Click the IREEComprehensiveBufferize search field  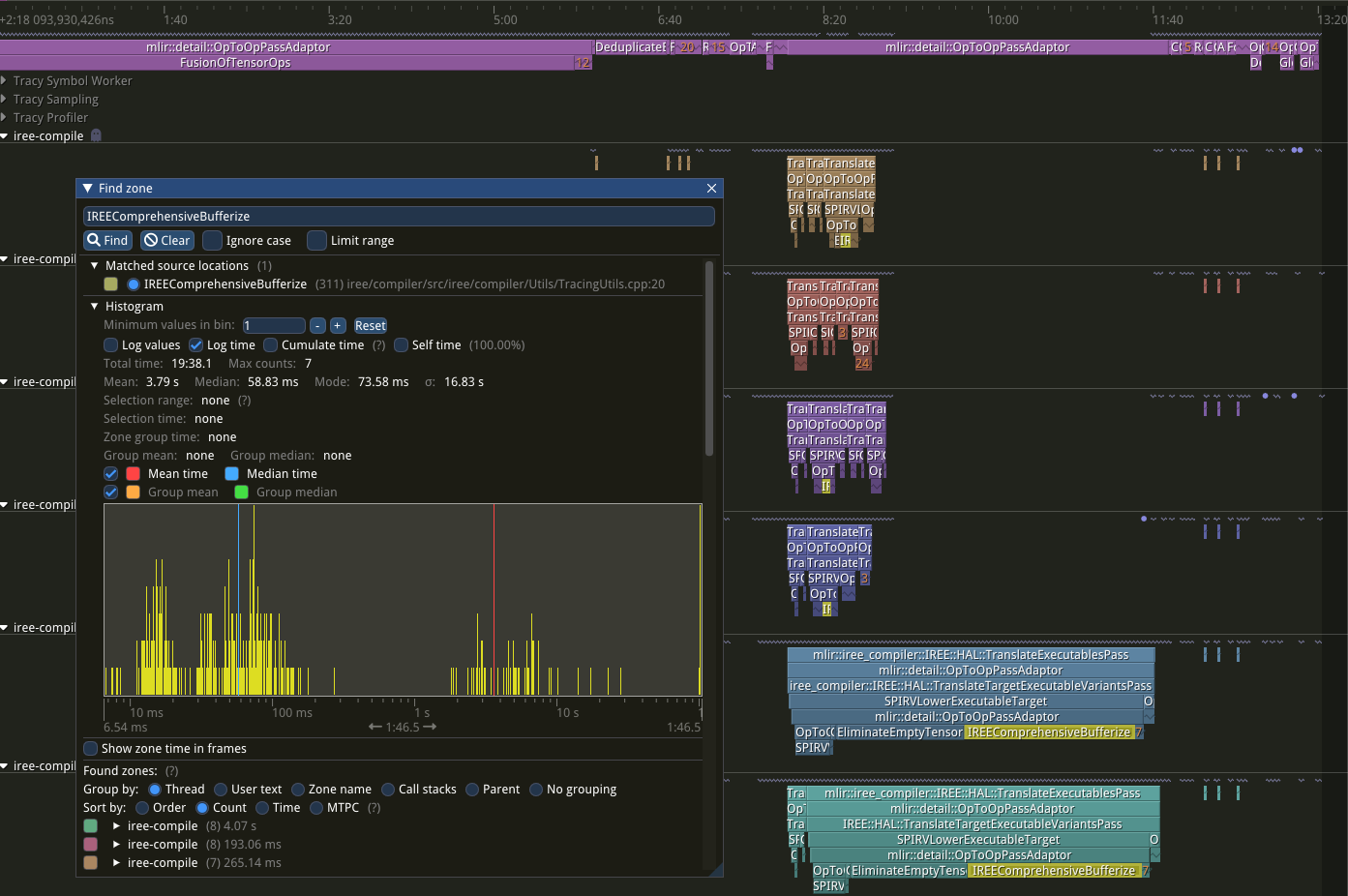tap(399, 216)
